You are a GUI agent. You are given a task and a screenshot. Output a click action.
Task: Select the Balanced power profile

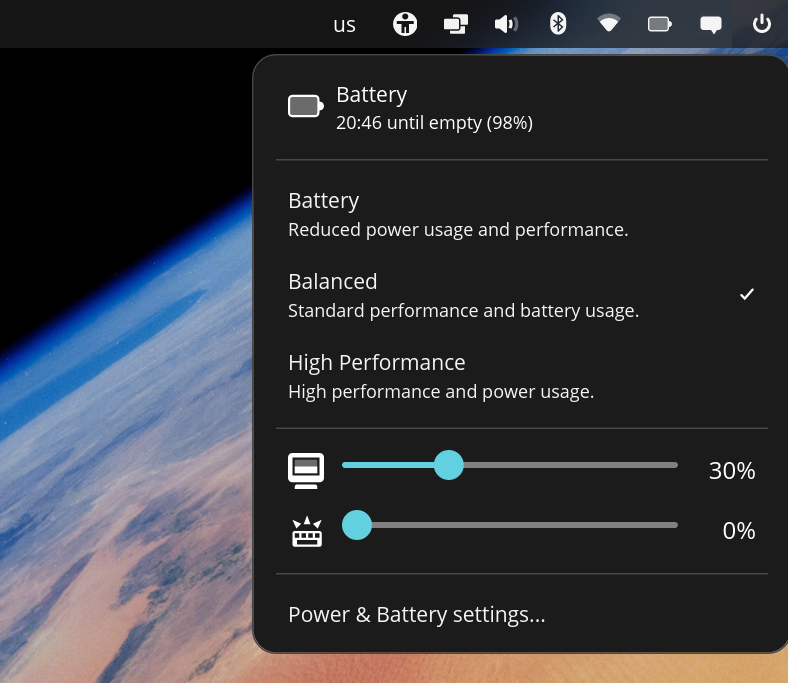(522, 296)
